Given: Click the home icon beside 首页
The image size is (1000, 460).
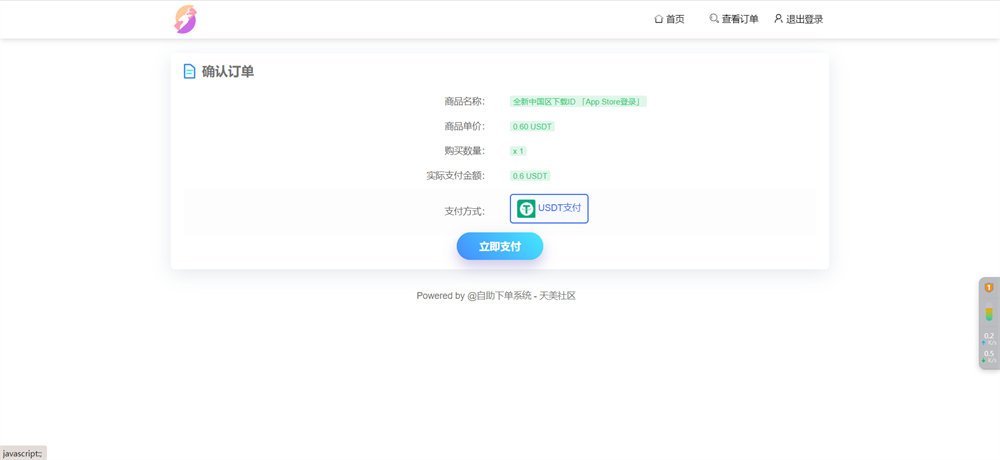Looking at the screenshot, I should 658,19.
